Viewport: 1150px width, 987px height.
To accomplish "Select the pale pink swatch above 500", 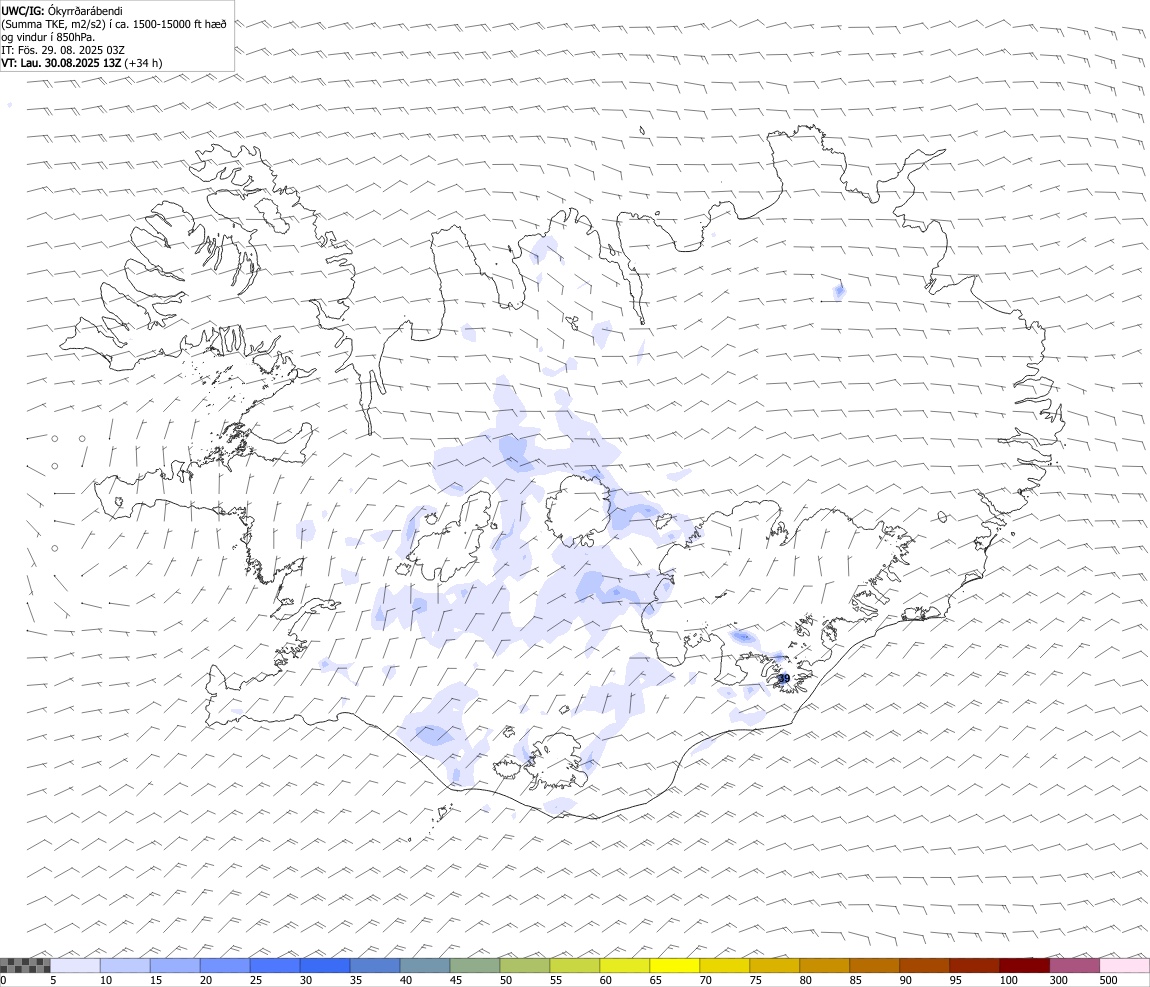I will [x=1124, y=965].
